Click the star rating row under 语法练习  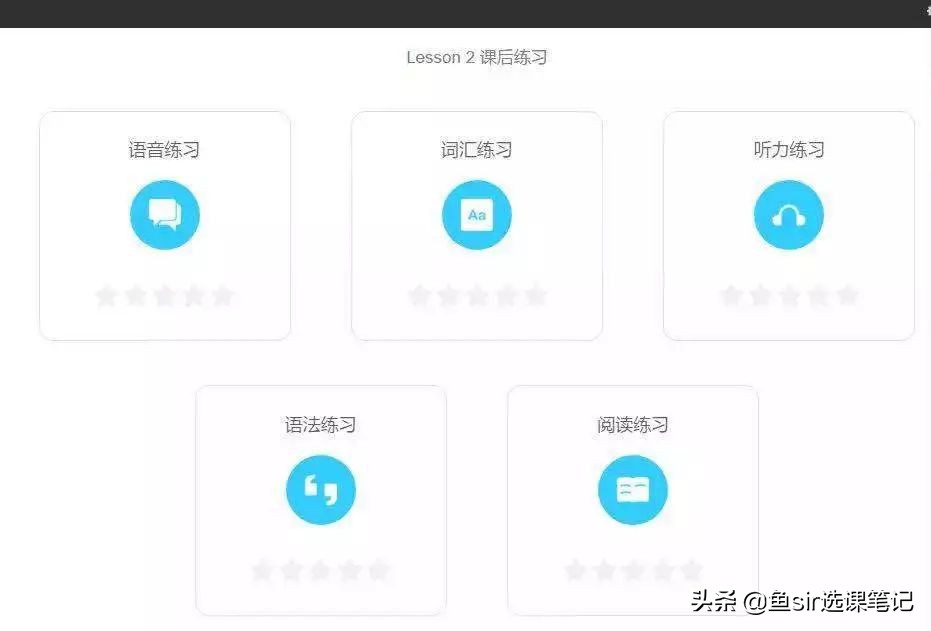(x=321, y=570)
